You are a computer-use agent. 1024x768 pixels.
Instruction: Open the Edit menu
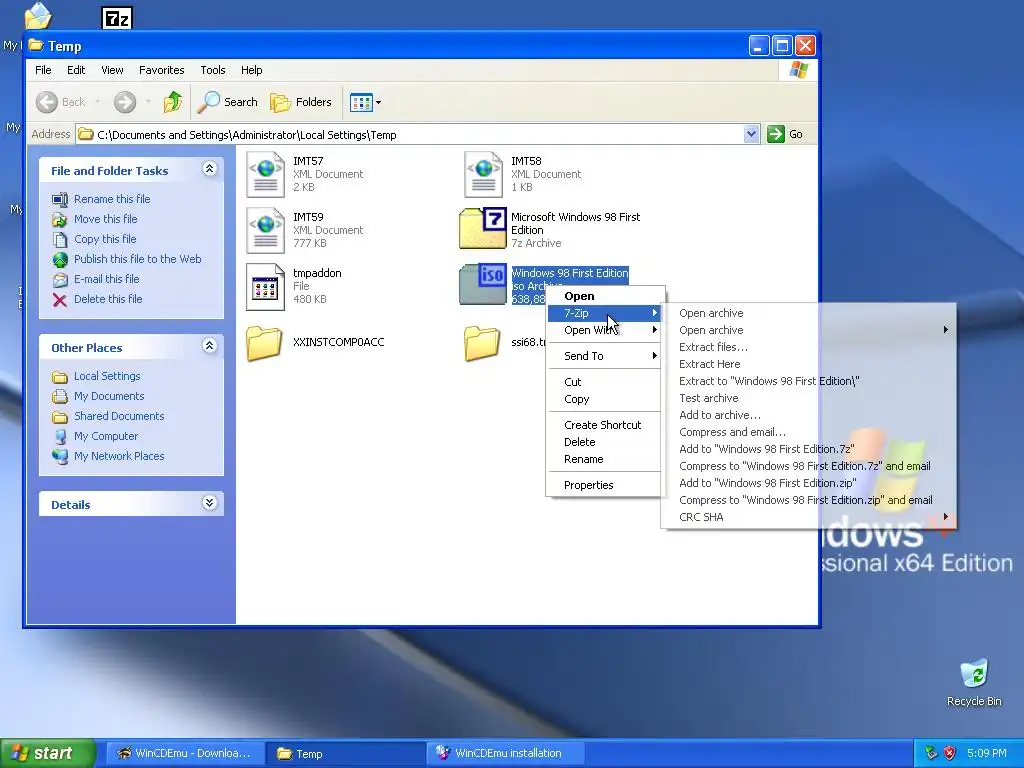[x=76, y=70]
